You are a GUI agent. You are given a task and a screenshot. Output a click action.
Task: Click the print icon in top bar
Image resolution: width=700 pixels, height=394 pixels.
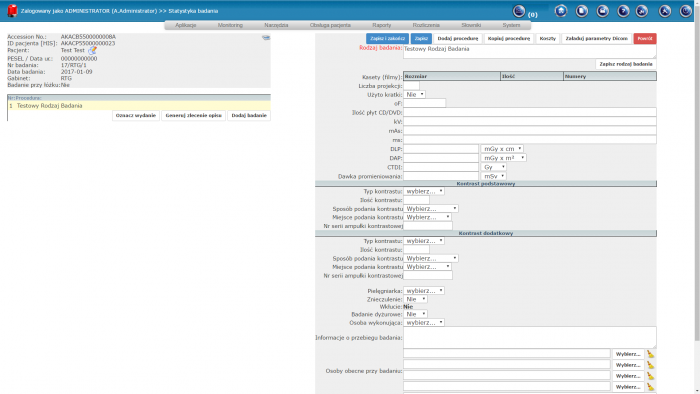click(x=602, y=11)
